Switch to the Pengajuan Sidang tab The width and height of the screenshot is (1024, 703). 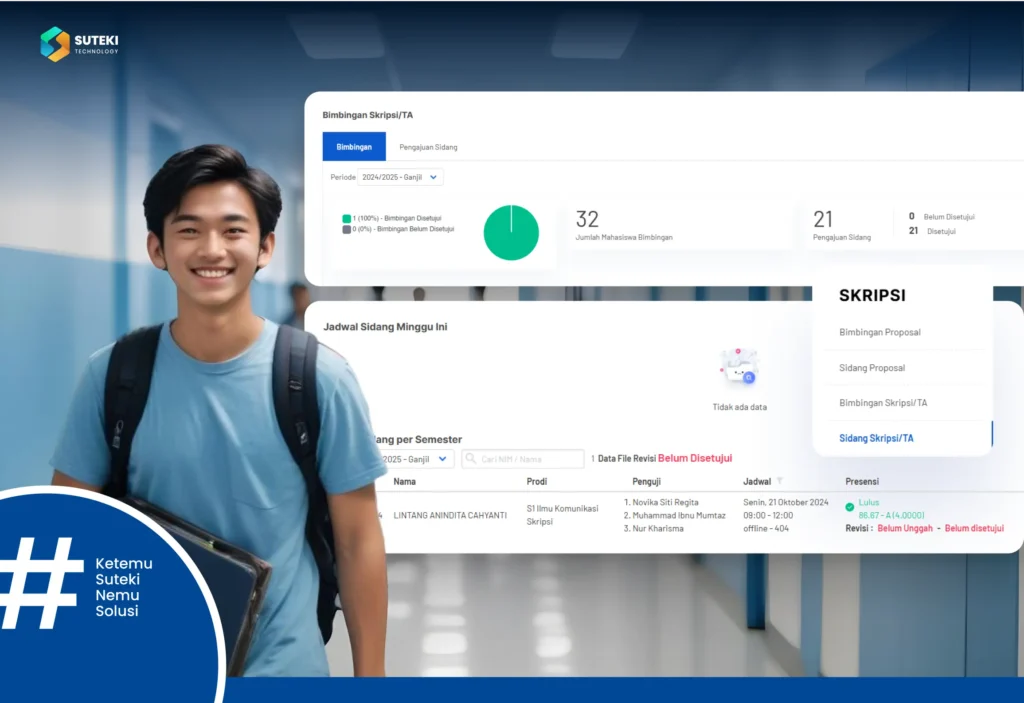428,146
